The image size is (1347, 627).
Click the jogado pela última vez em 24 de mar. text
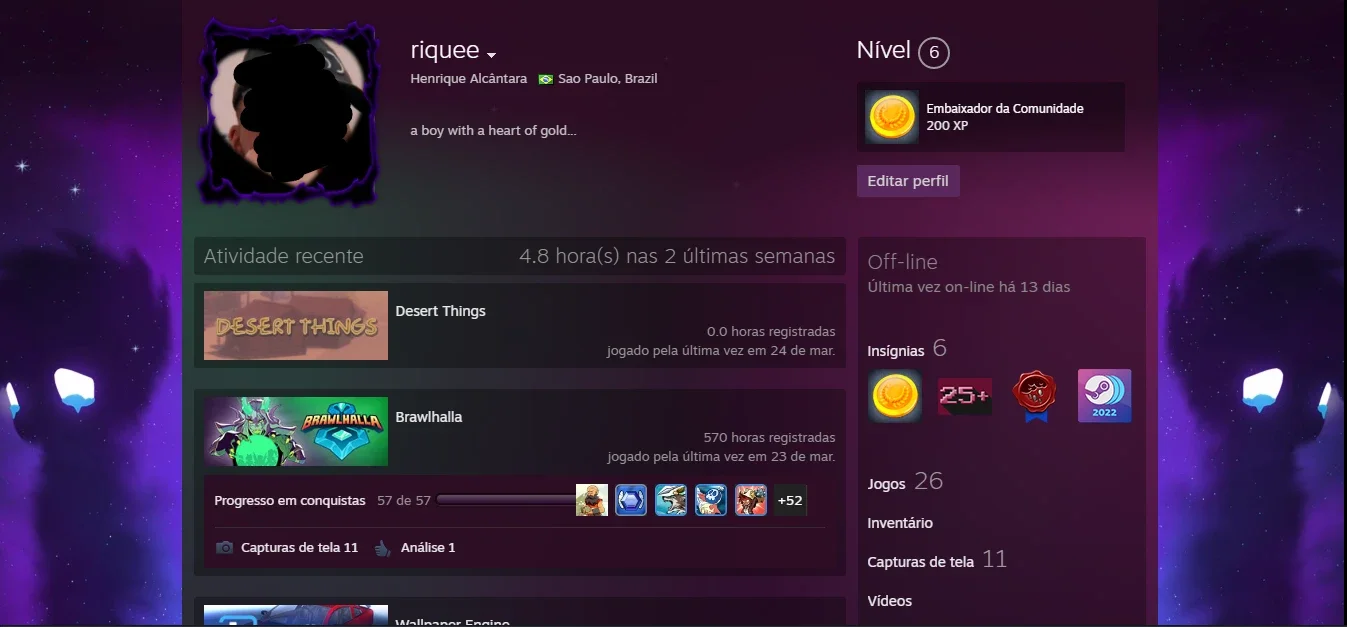pyautogui.click(x=721, y=351)
